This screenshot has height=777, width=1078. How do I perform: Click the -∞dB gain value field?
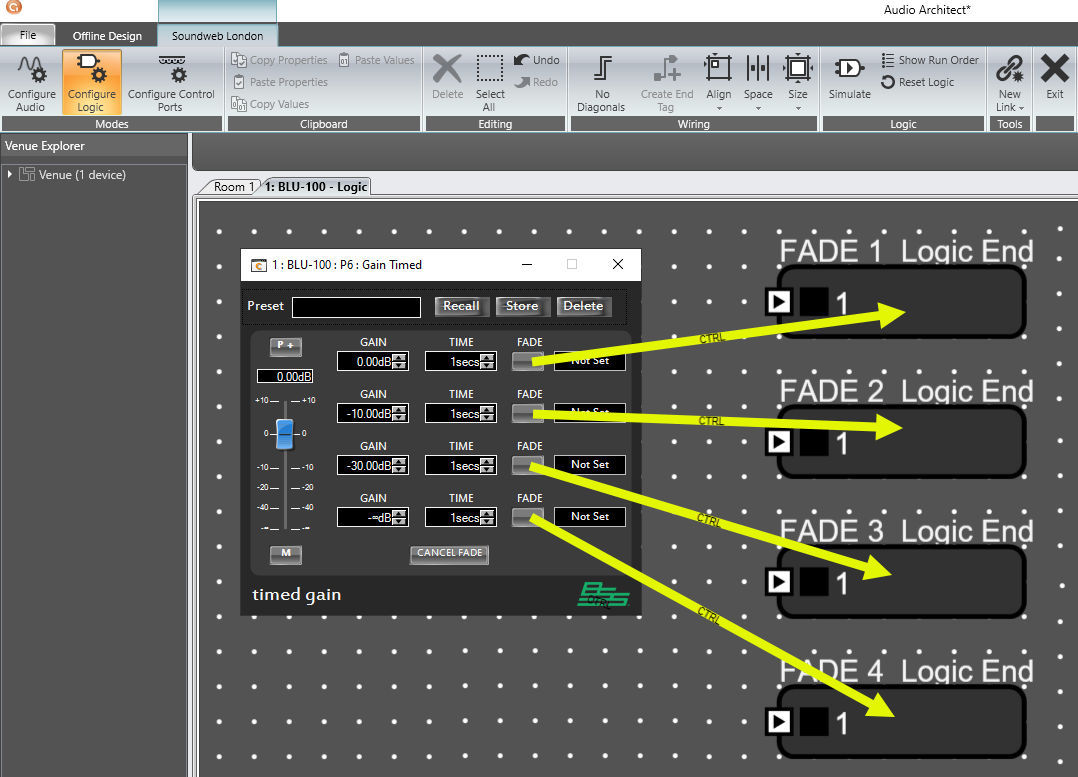373,518
